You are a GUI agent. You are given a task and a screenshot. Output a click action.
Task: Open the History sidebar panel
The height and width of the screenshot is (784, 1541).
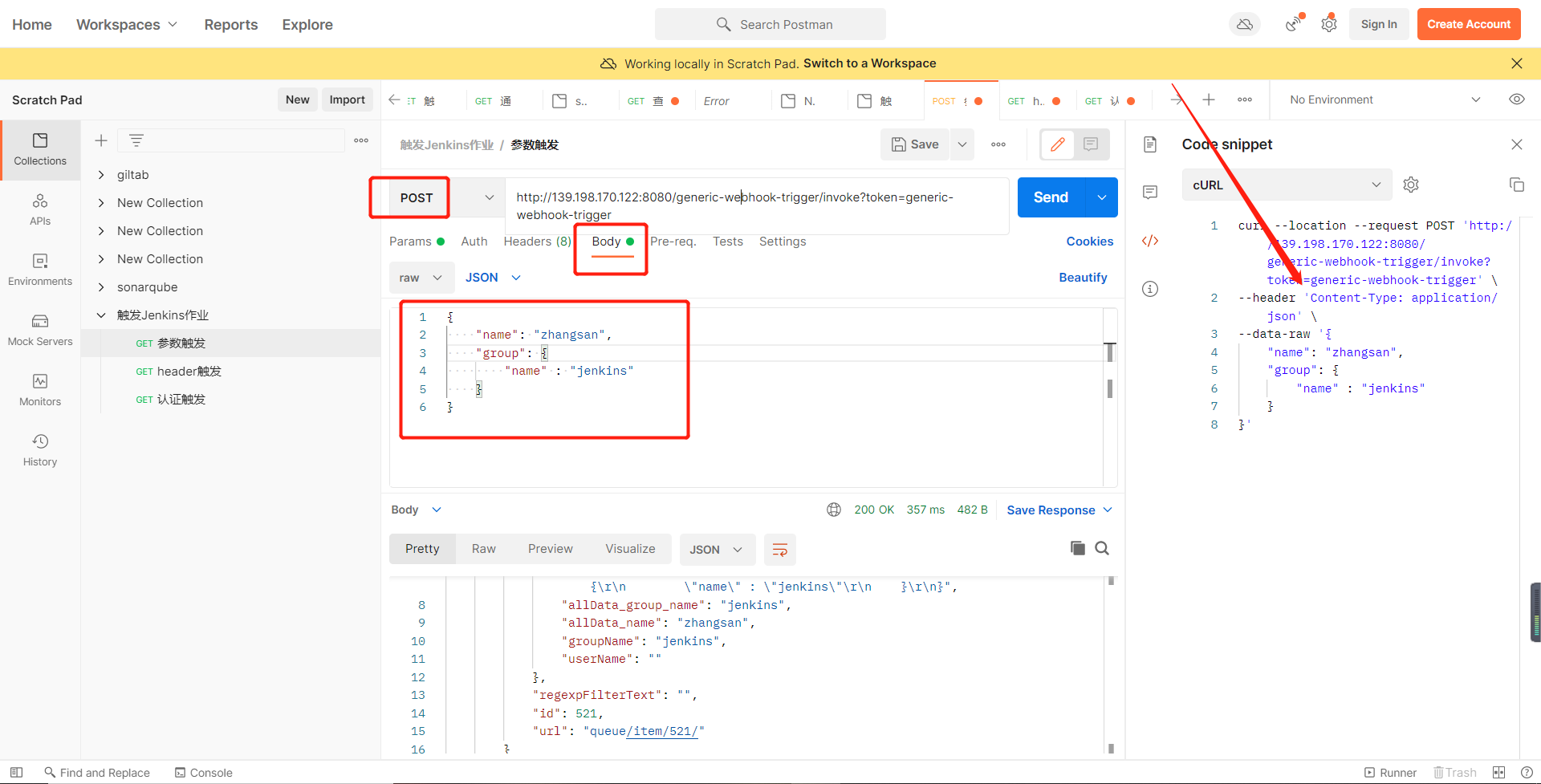pyautogui.click(x=39, y=449)
